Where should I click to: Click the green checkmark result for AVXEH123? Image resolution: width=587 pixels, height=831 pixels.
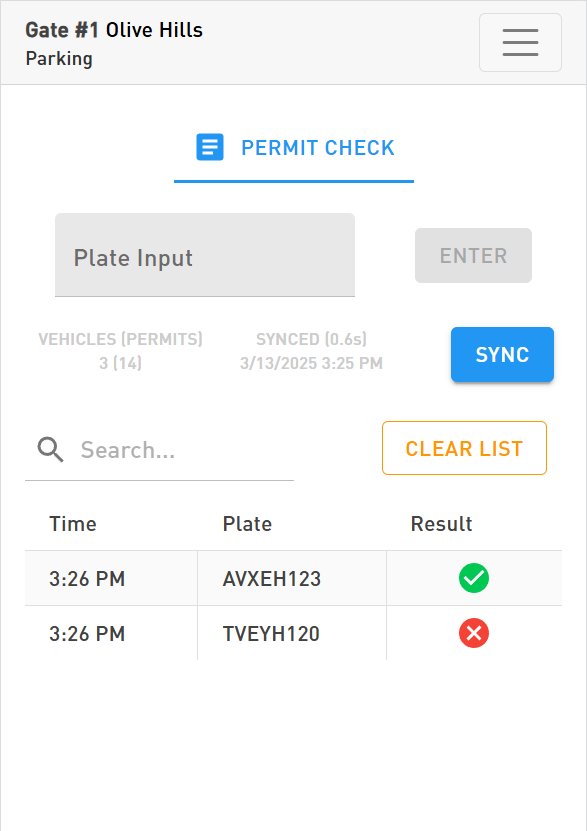(x=474, y=578)
